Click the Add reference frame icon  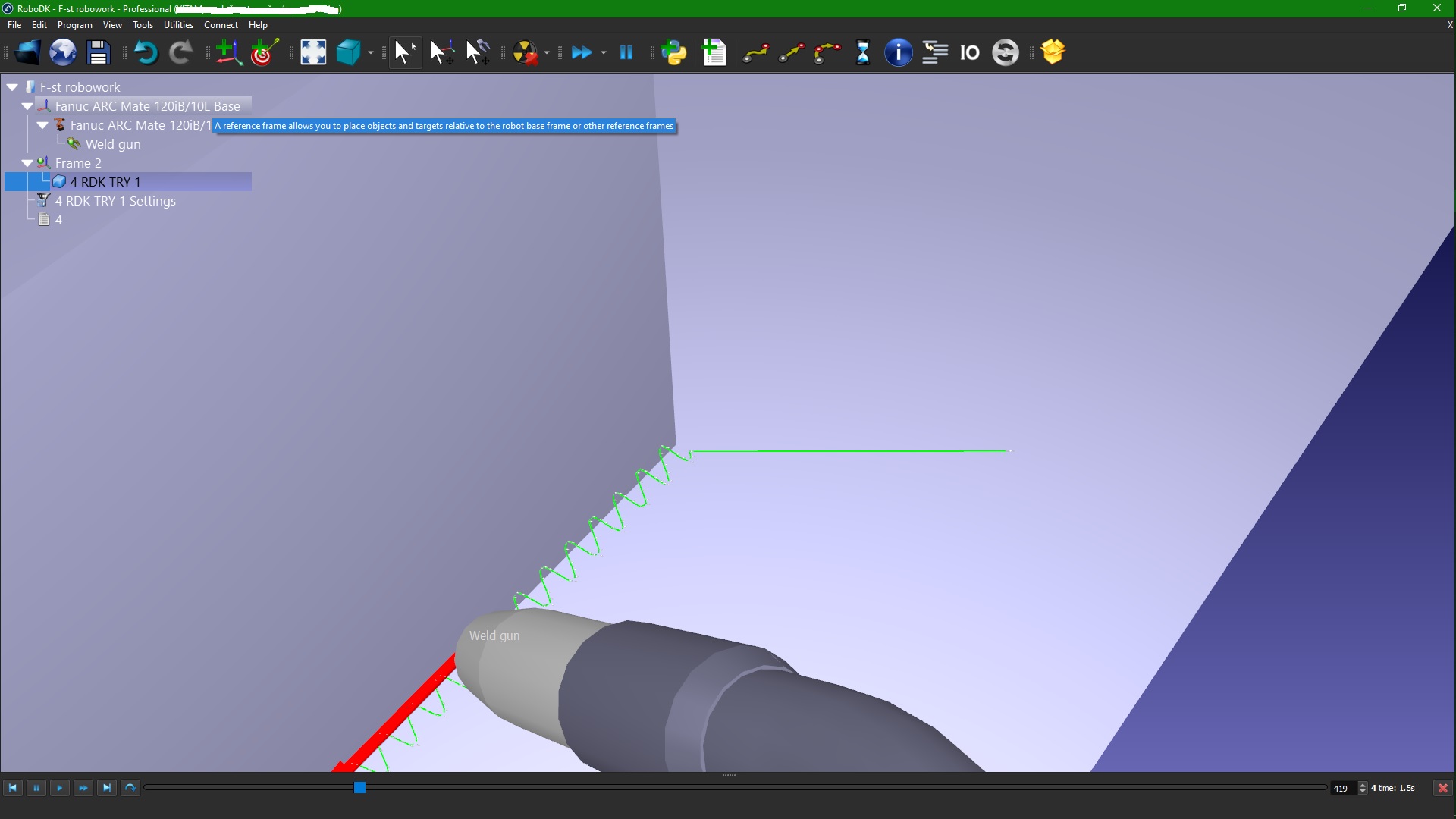click(x=227, y=52)
